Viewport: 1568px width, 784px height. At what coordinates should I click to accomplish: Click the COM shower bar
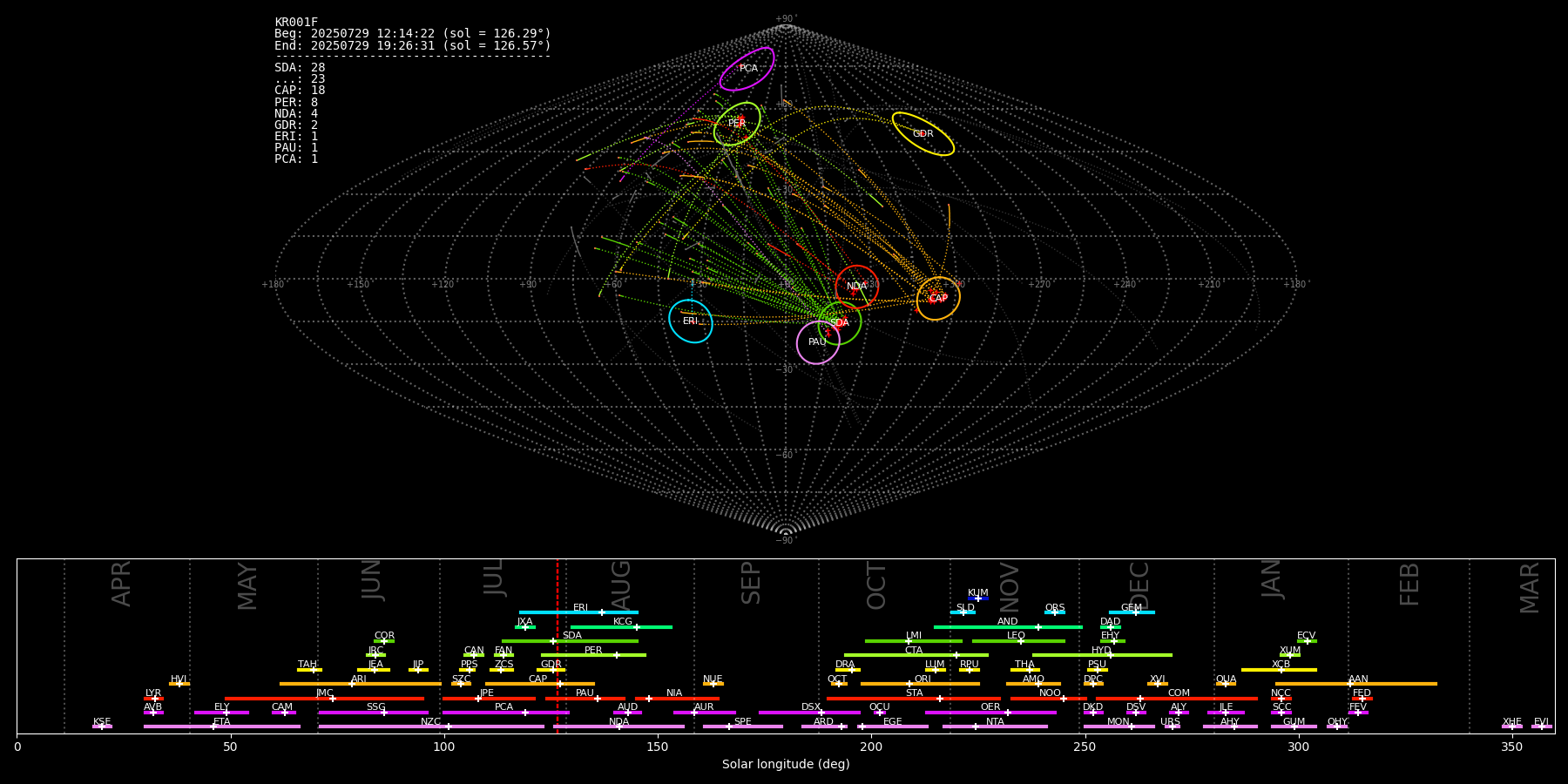point(1177,699)
